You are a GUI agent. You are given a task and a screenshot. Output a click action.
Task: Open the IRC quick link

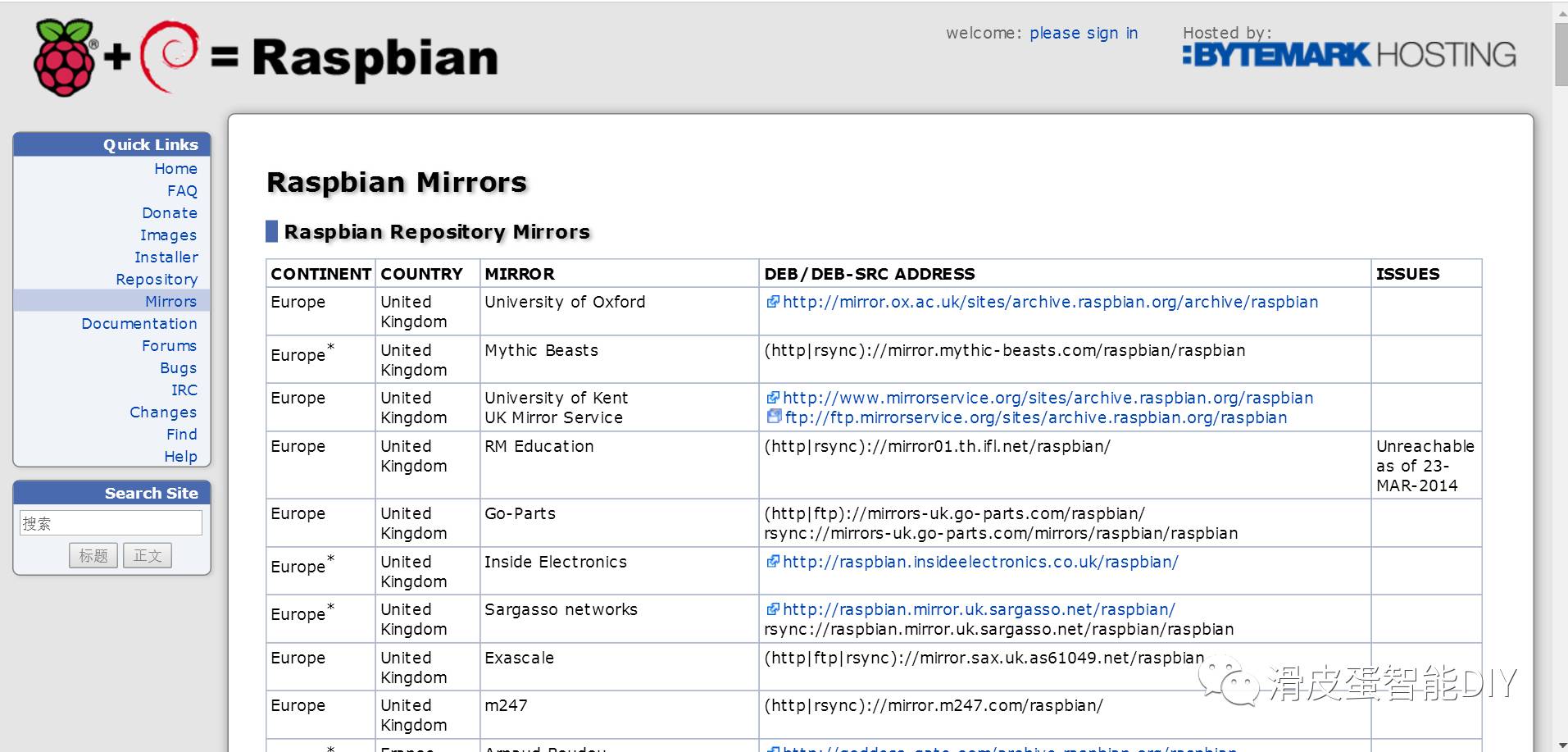coord(184,390)
